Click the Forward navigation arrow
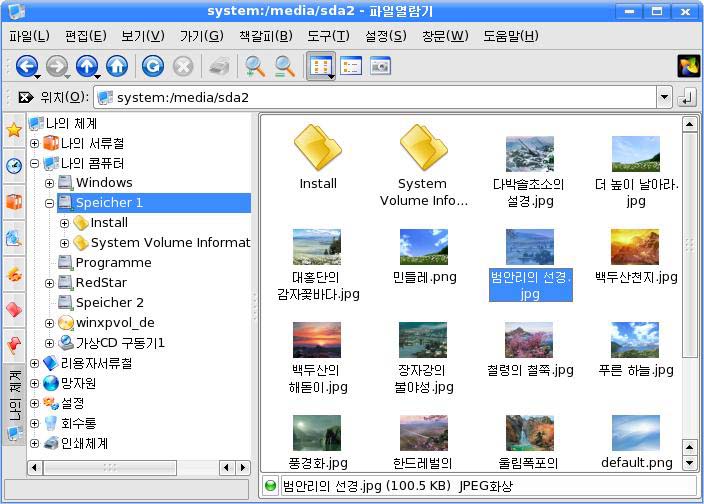704x504 pixels. (57, 66)
